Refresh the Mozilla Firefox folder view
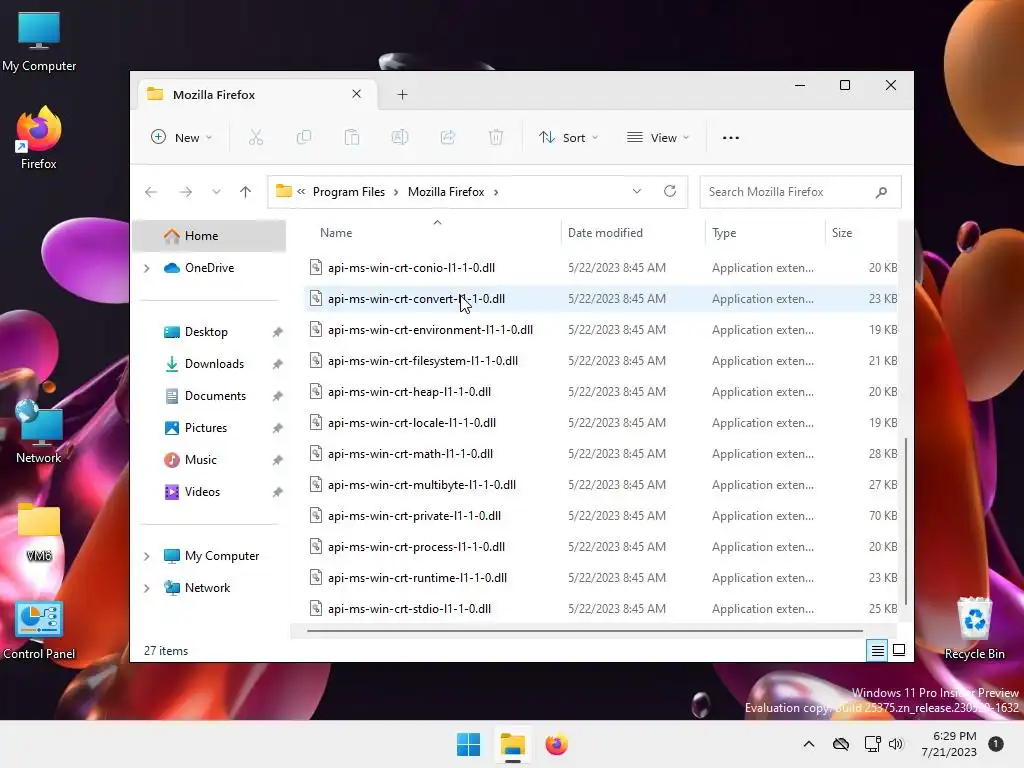Screen dimensions: 1024x768 (x=669, y=191)
